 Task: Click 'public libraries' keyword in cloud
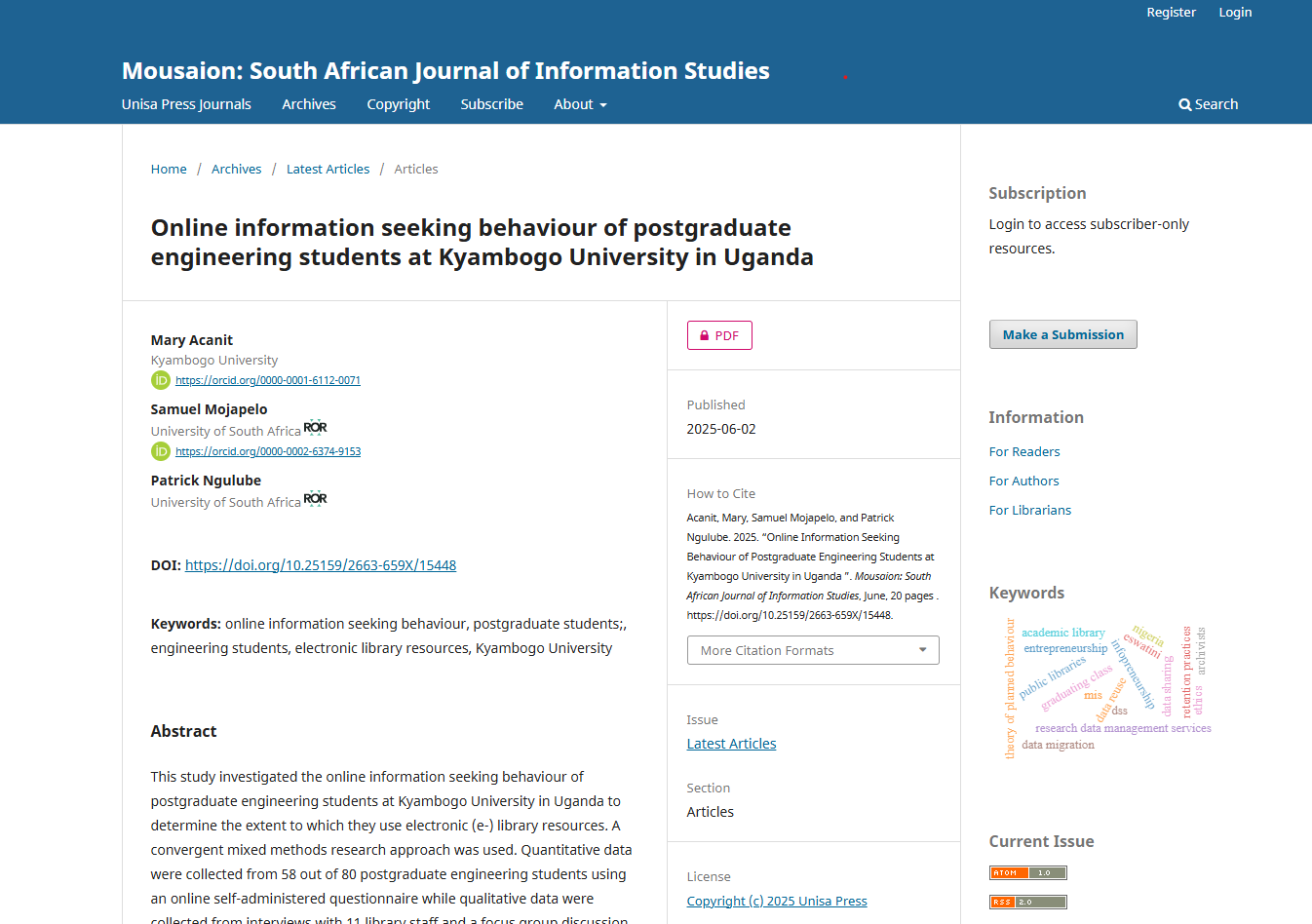1052,677
